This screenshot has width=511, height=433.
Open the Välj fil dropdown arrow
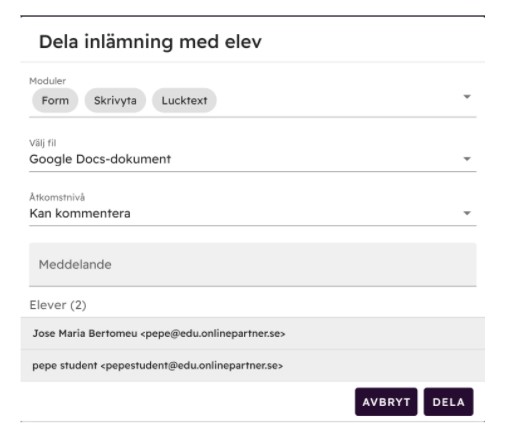[467, 159]
